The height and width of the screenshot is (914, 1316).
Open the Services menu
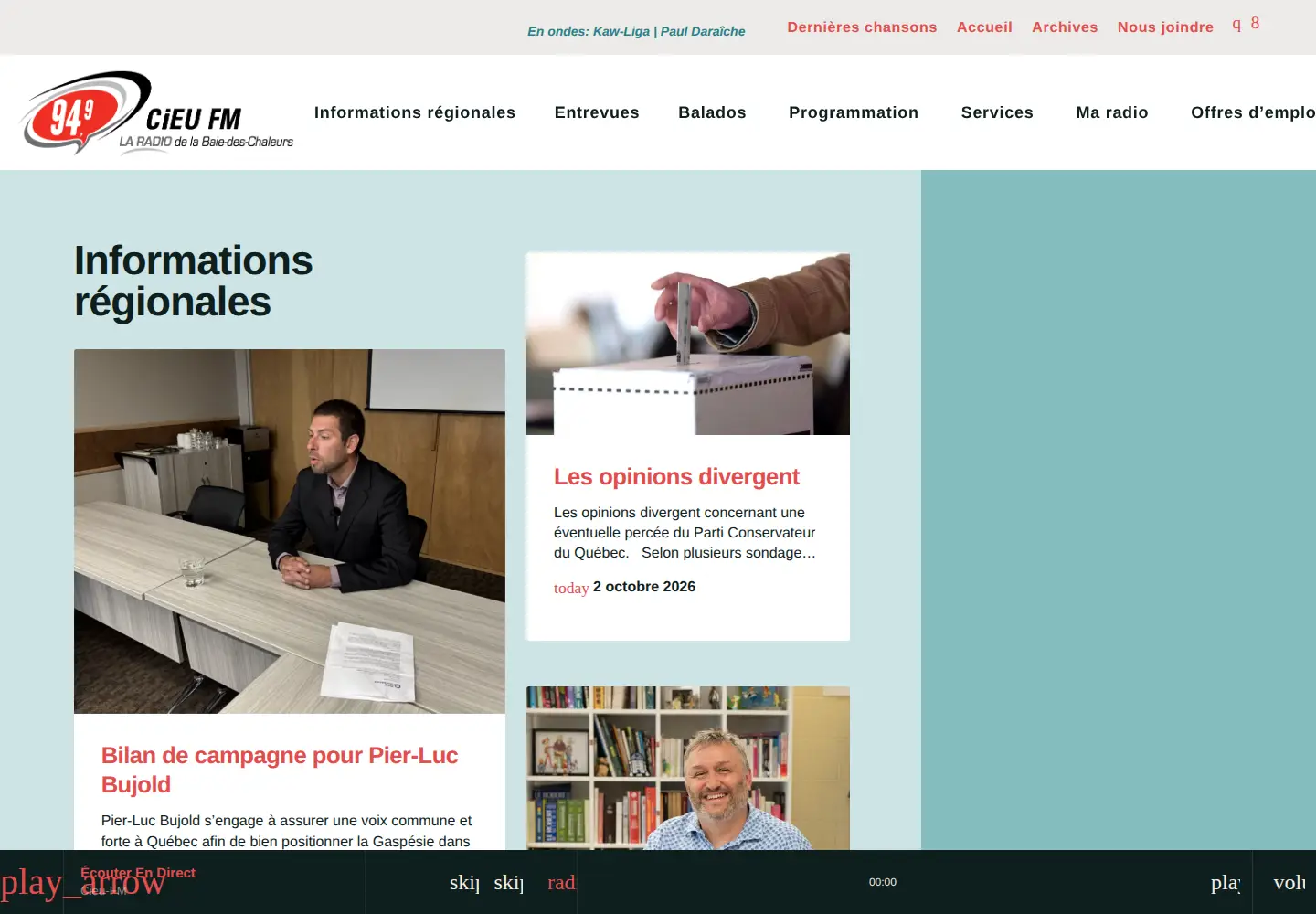click(x=997, y=112)
